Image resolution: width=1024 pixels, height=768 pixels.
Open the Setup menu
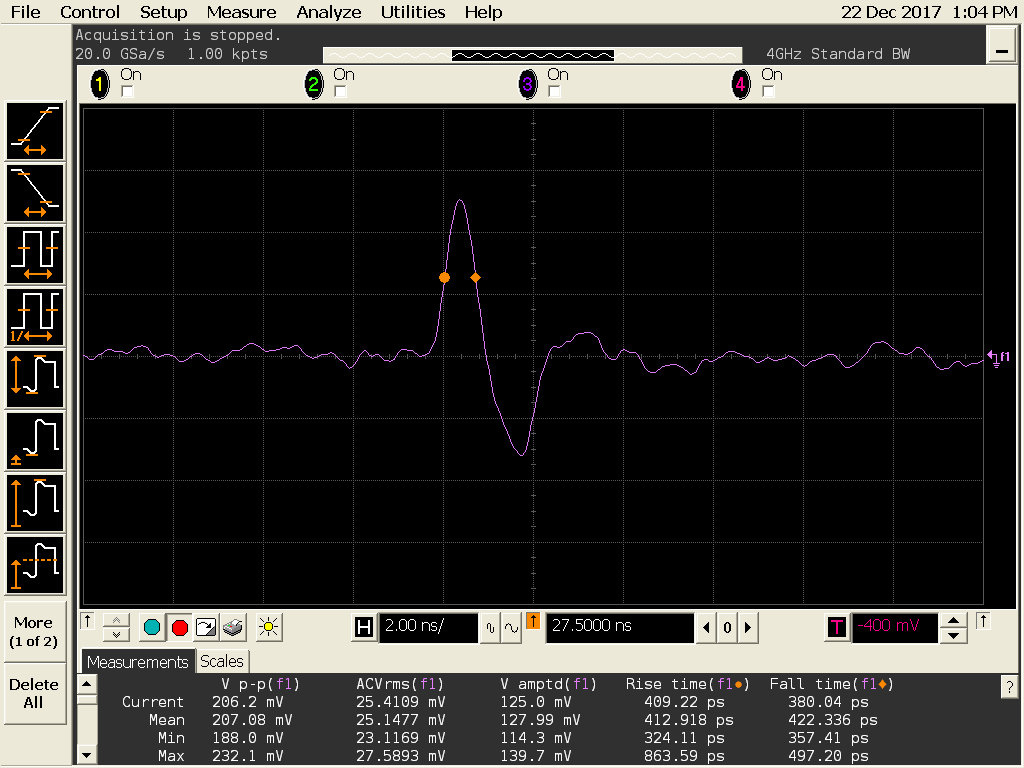[163, 12]
